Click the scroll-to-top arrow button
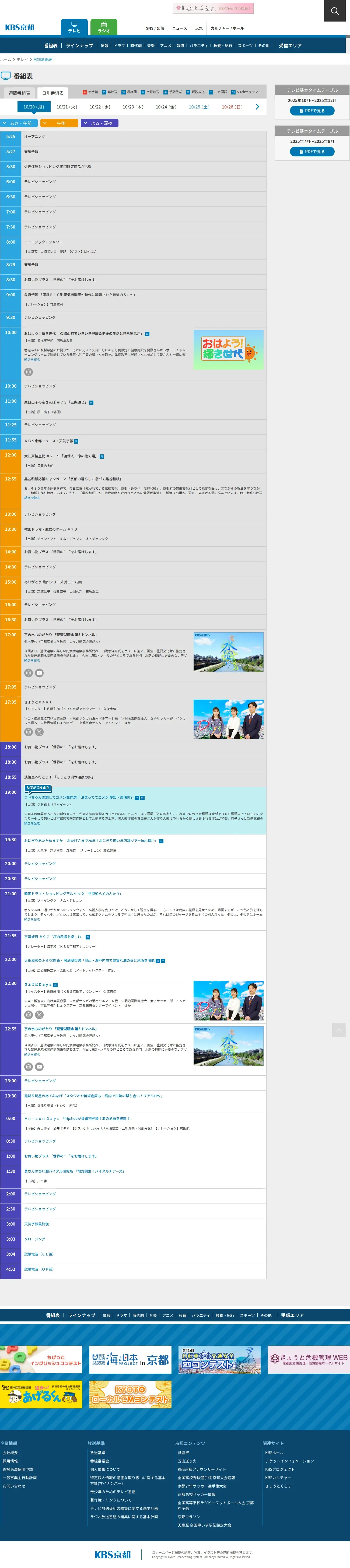 pyautogui.click(x=338, y=1029)
